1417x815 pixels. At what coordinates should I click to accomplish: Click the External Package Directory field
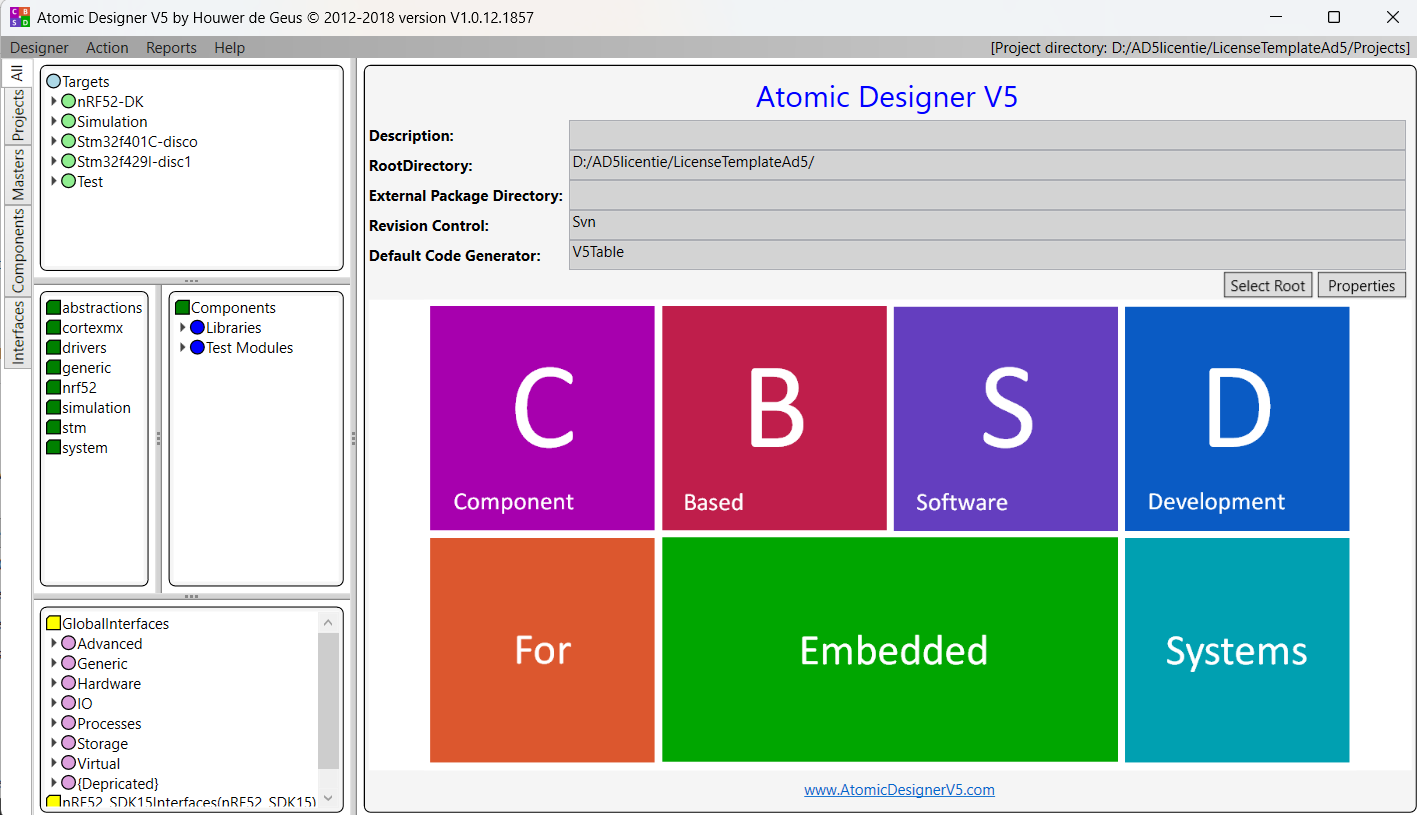(986, 195)
